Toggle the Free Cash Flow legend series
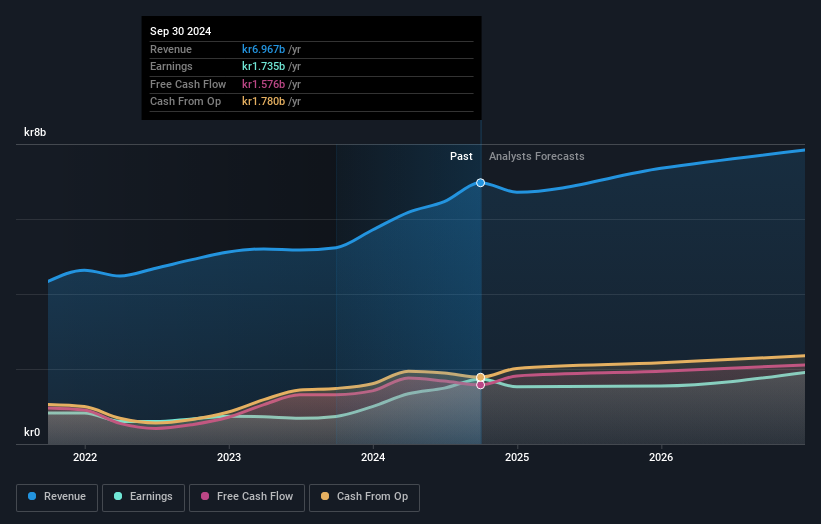Viewport: 821px width, 524px height. pyautogui.click(x=247, y=497)
